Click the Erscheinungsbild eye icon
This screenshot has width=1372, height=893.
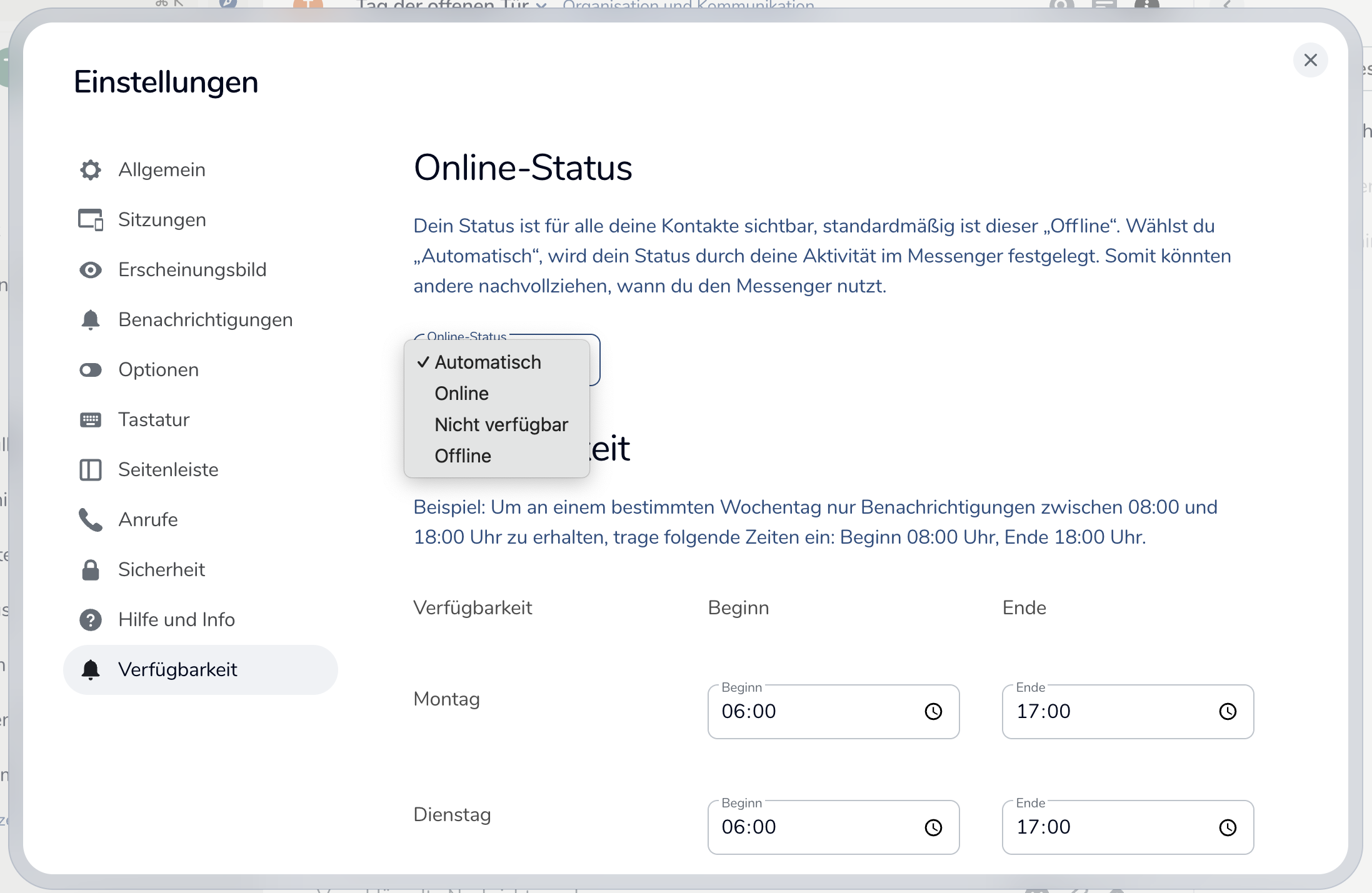(x=91, y=270)
